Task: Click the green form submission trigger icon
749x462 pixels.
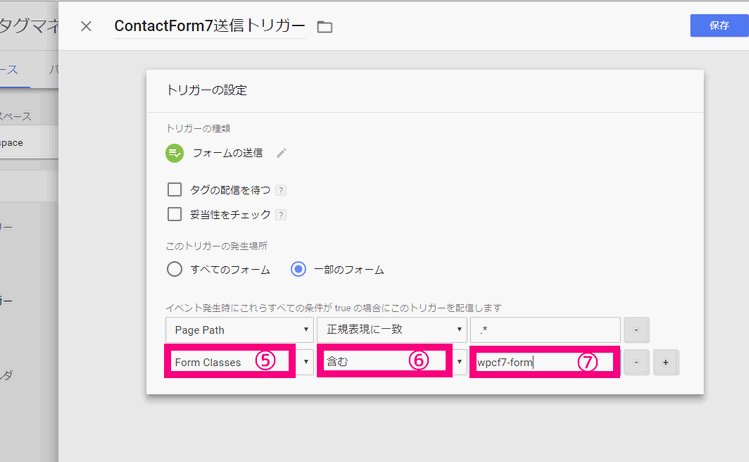Action: [174, 153]
